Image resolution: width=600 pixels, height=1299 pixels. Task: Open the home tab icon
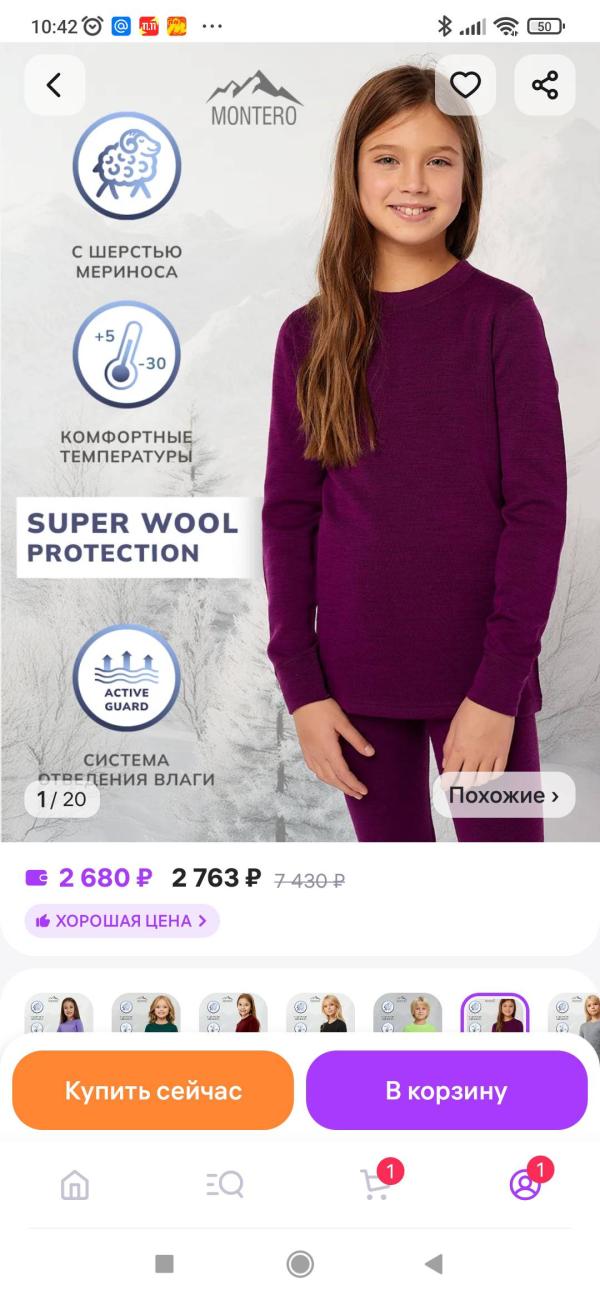pos(75,1185)
